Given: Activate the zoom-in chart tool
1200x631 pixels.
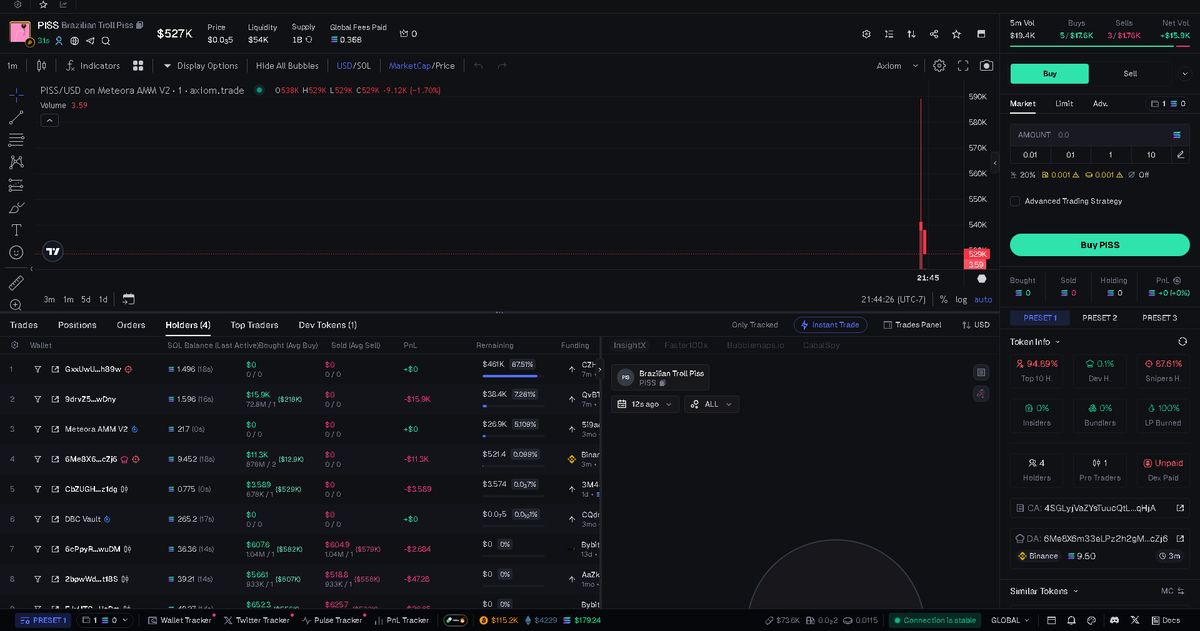Looking at the screenshot, I should 16,305.
